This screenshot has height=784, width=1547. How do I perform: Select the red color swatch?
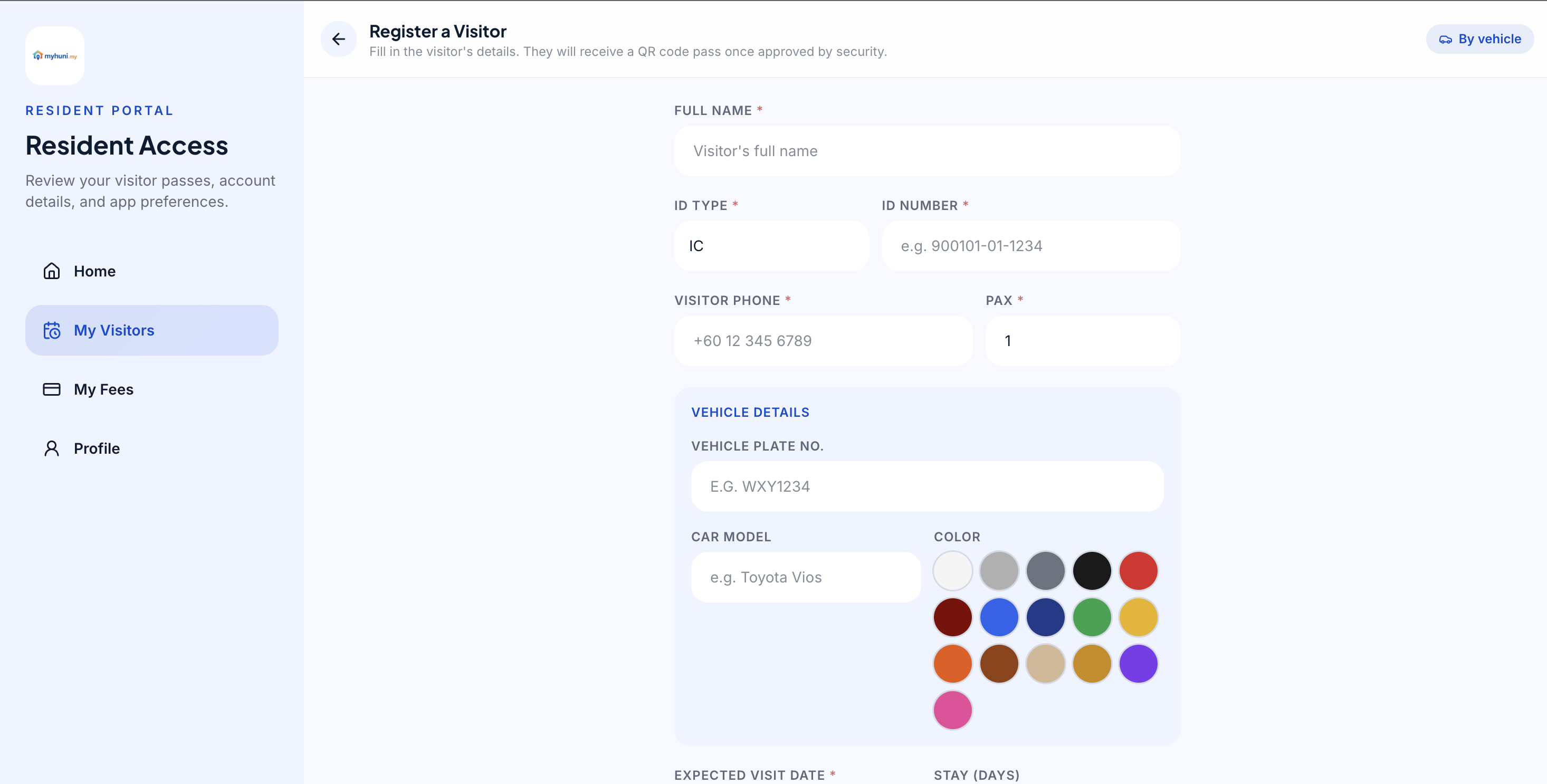(x=1138, y=571)
